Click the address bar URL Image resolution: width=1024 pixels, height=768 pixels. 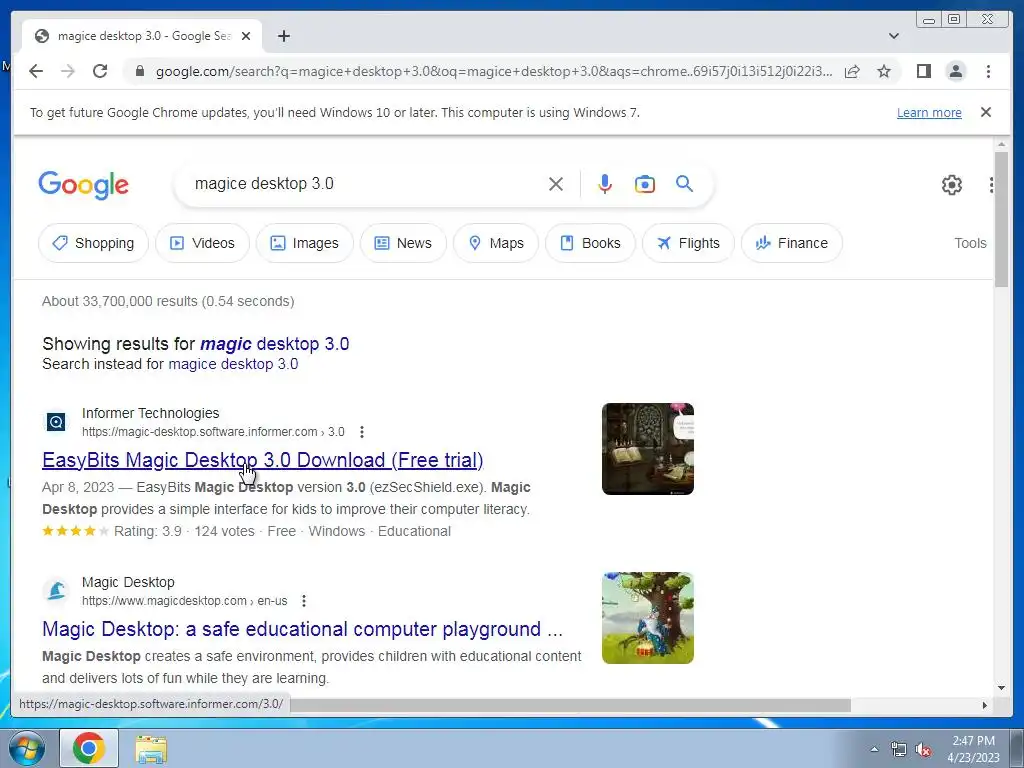494,71
